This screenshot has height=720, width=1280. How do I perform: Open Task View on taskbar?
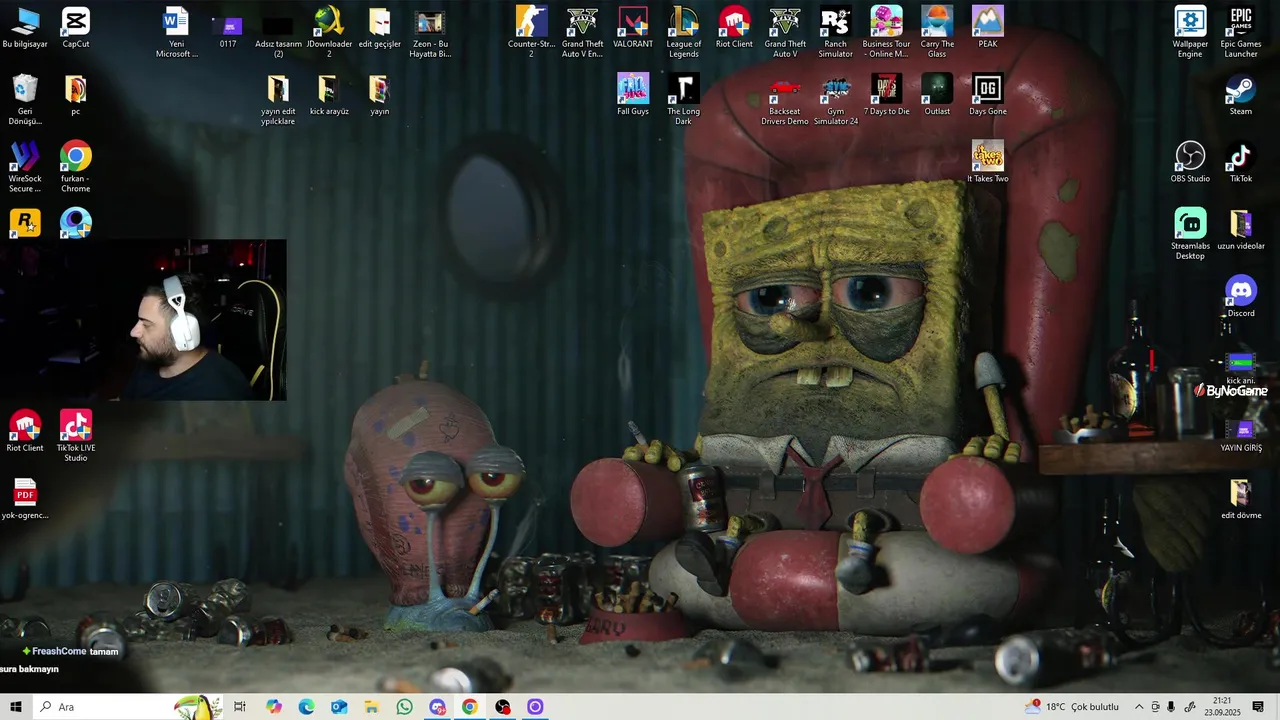(240, 707)
